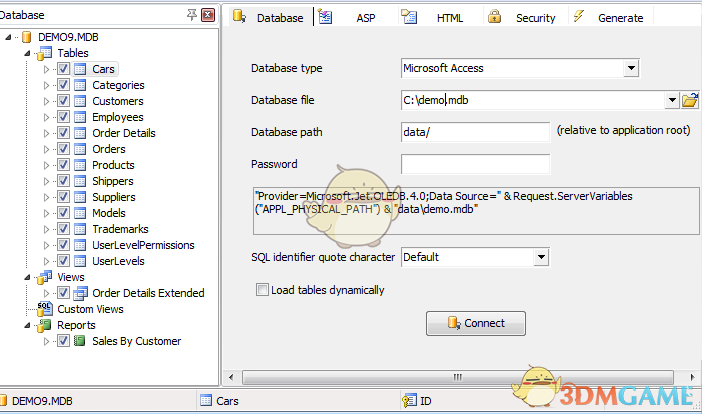The width and height of the screenshot is (704, 414).
Task: Uncheck the Cars table checkbox
Action: point(63,69)
